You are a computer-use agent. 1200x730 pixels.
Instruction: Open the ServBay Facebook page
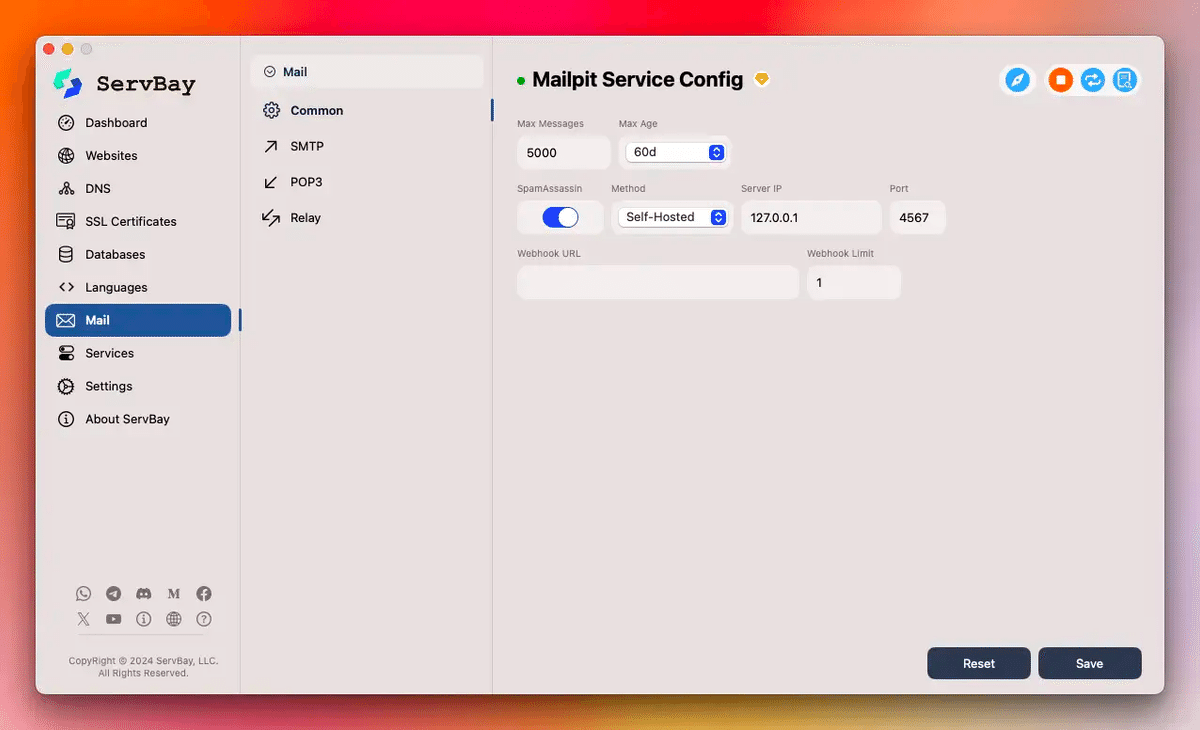tap(204, 593)
